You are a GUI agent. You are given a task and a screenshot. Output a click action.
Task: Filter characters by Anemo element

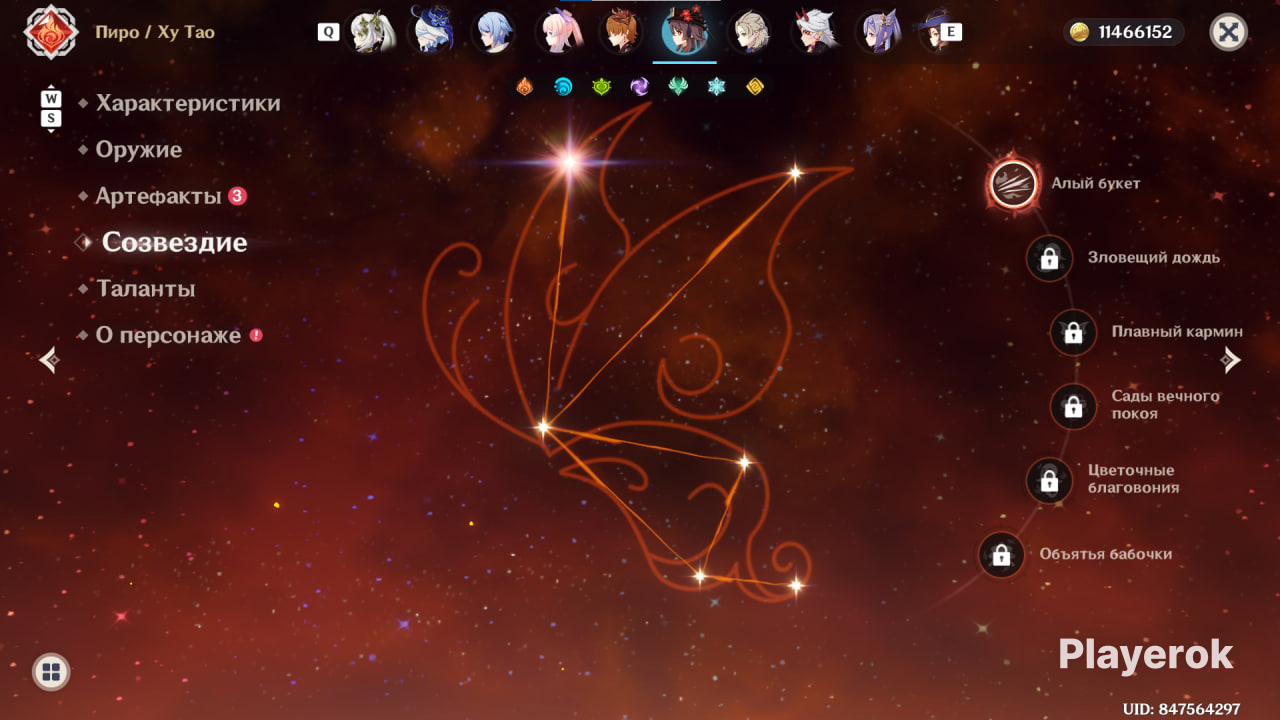pyautogui.click(x=678, y=87)
